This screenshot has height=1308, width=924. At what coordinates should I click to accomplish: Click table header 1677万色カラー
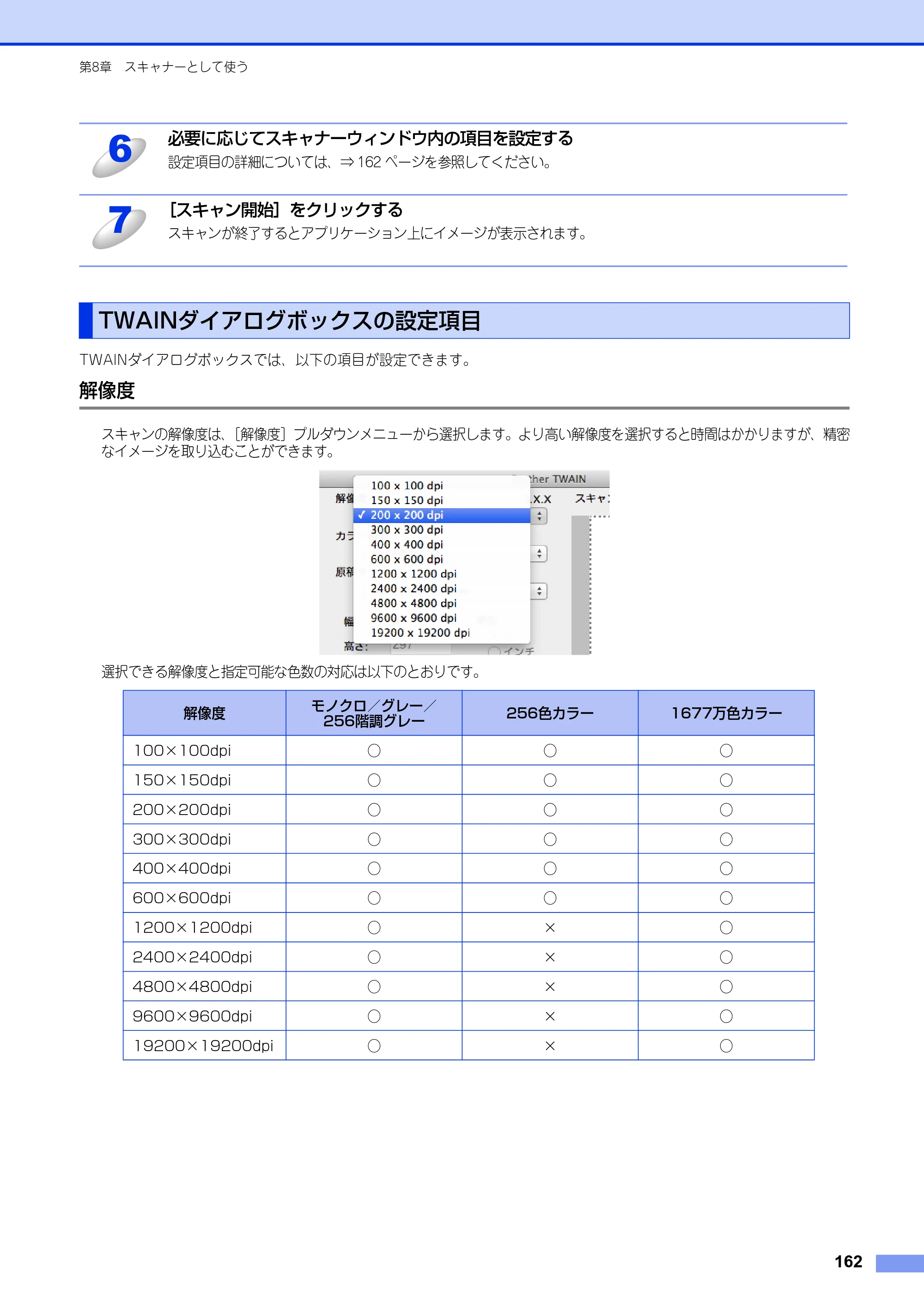tap(726, 713)
